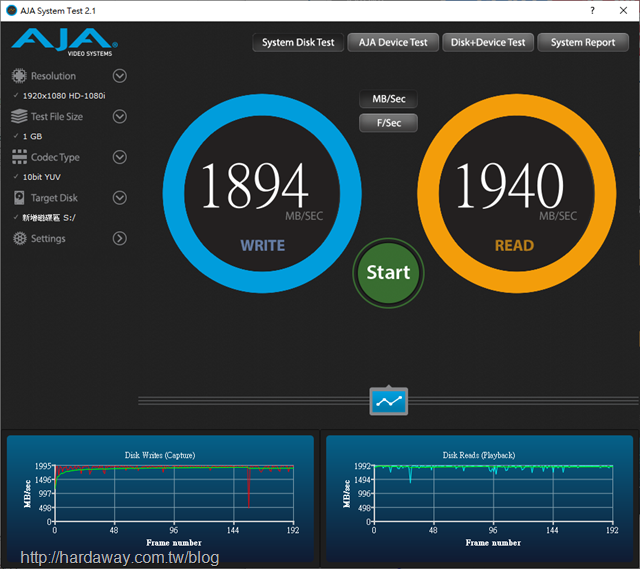Screen dimensions: 640x569
Task: Click the Codec Type label
Action: pyautogui.click(x=55, y=157)
